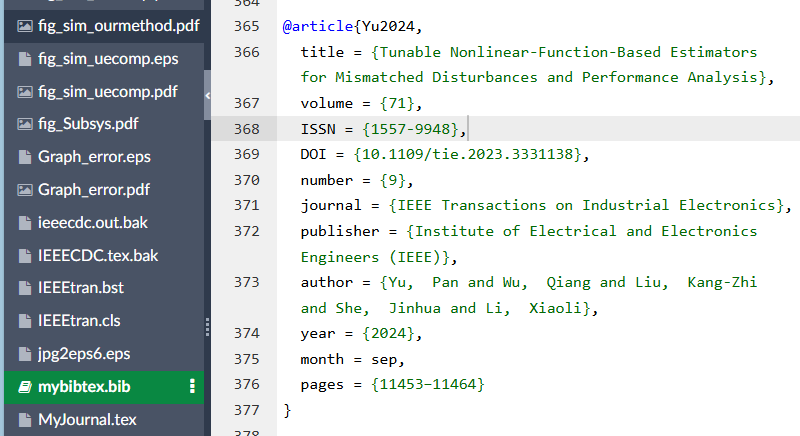
Task: Click the month value sep
Action: [x=384, y=360]
